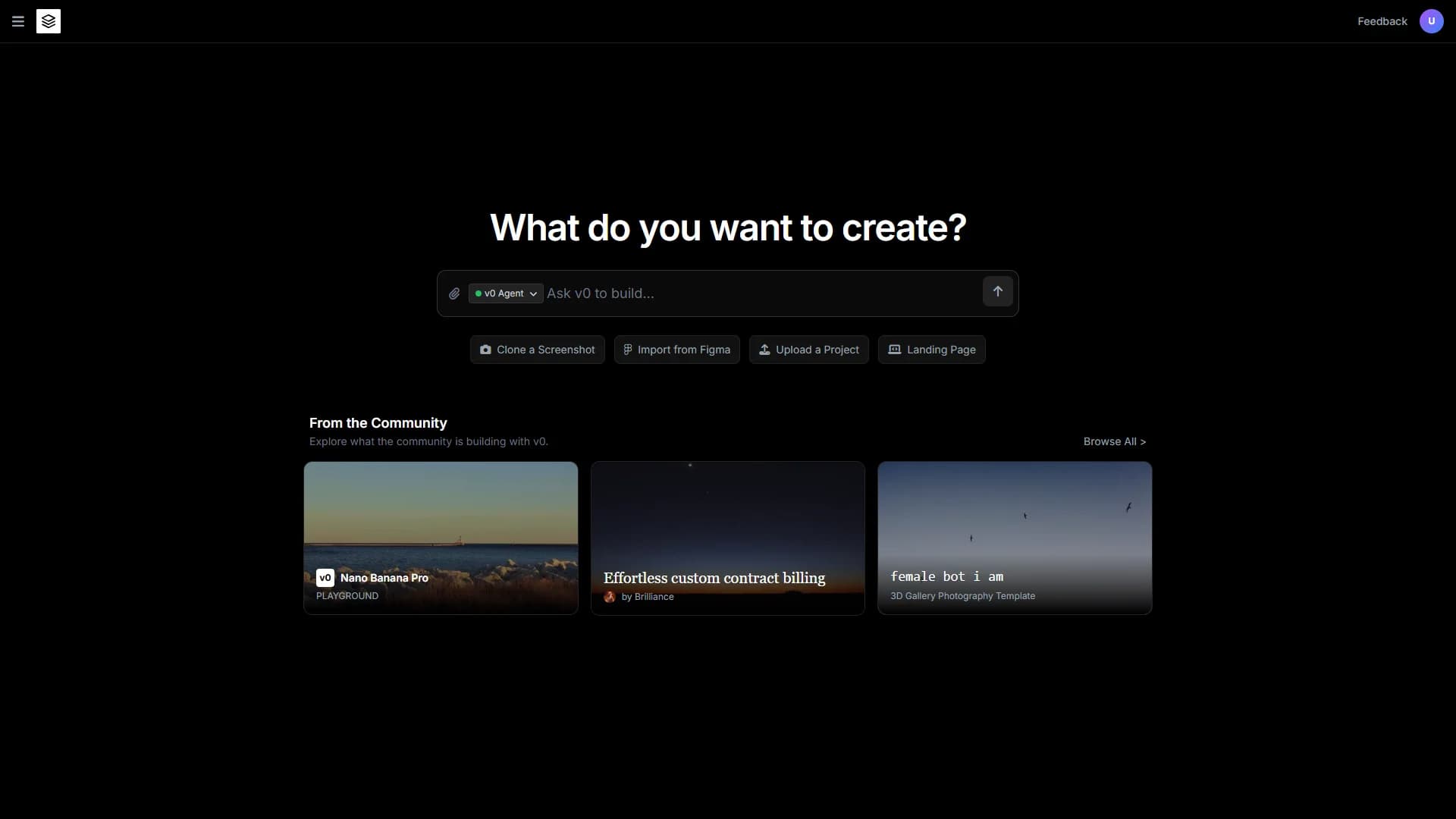Open the Effortless custom contract billing project

click(x=727, y=538)
